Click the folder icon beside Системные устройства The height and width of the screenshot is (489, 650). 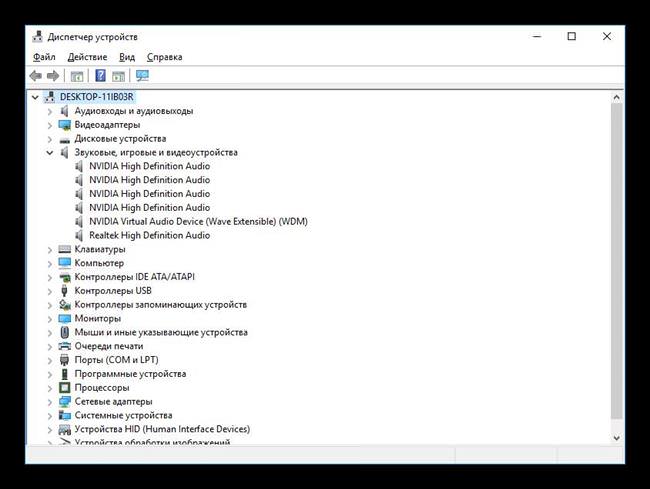pos(65,415)
